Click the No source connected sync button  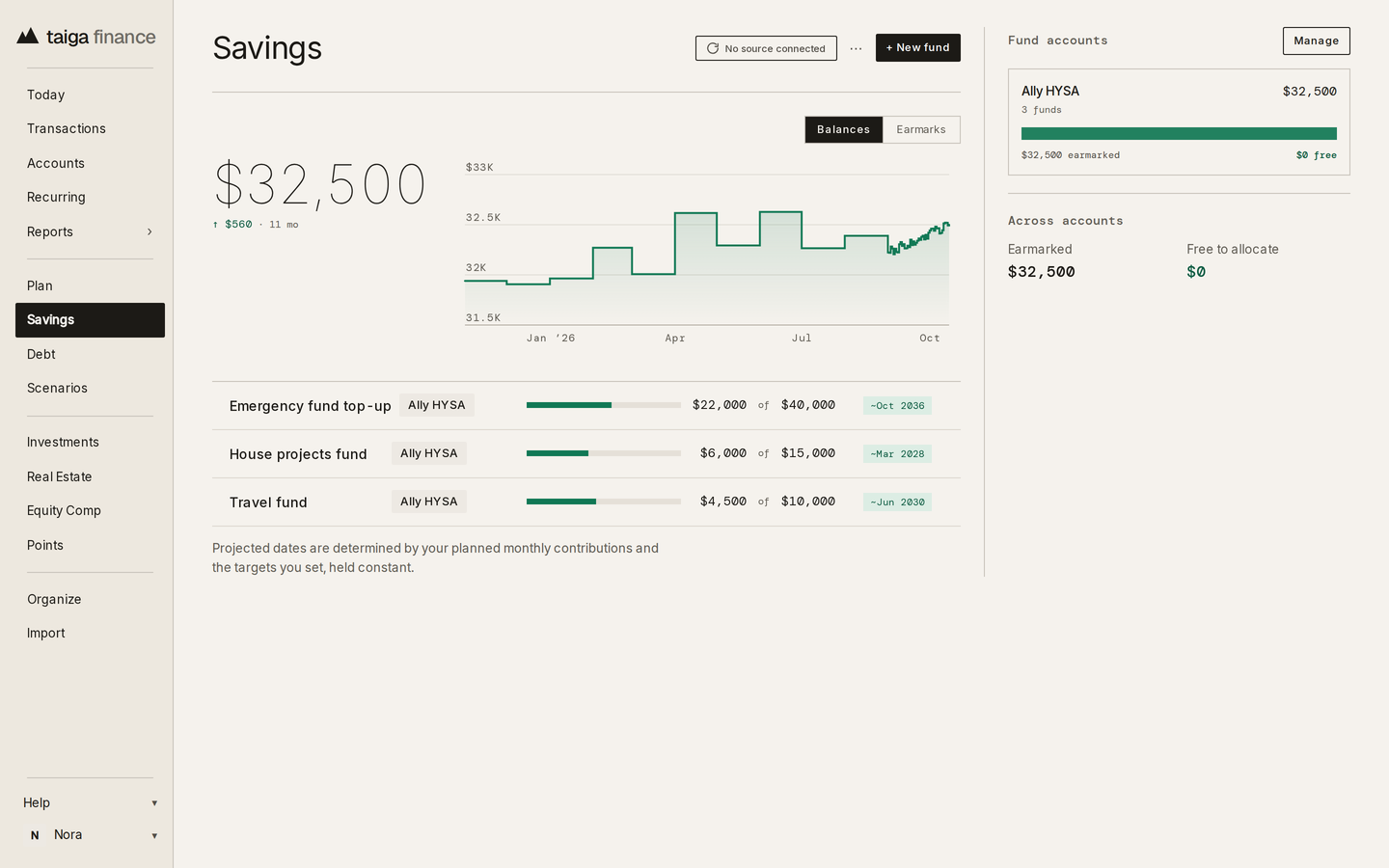click(x=766, y=48)
